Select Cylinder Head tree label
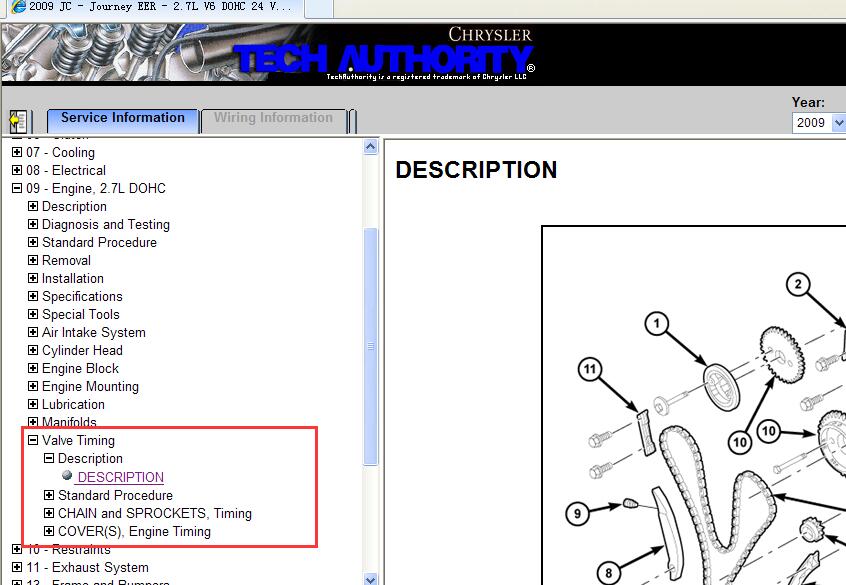Screen dimensions: 846x585 82,351
